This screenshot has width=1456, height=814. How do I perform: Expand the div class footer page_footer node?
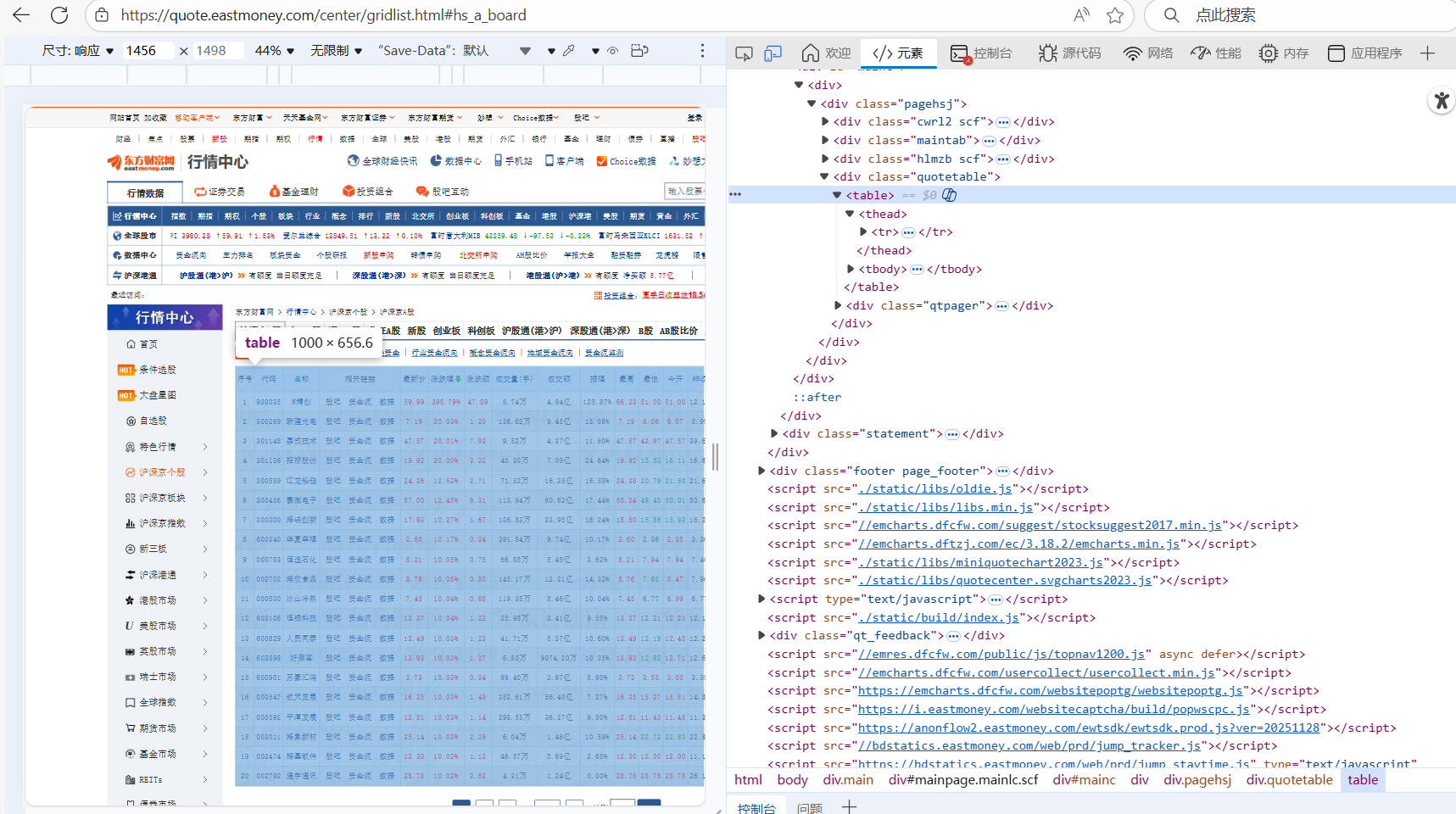[761, 471]
